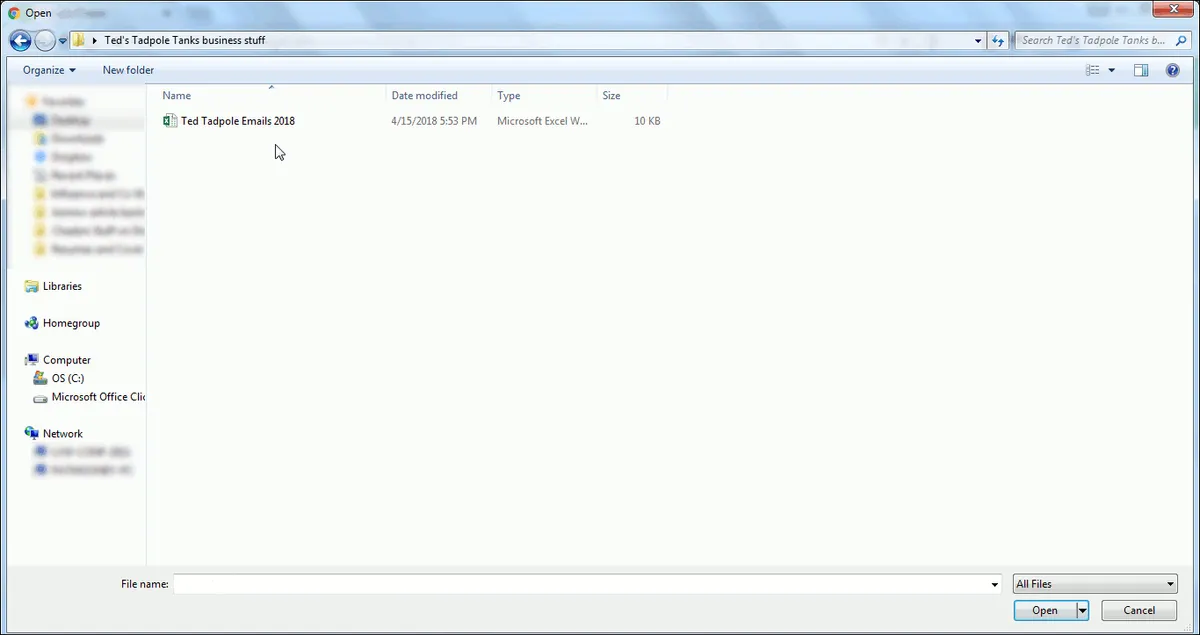Change your view icon button
The image size is (1200, 635).
click(x=1092, y=70)
